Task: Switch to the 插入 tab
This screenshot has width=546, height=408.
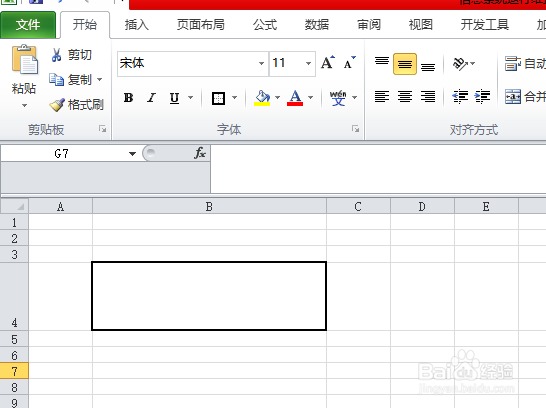Action: pyautogui.click(x=137, y=25)
